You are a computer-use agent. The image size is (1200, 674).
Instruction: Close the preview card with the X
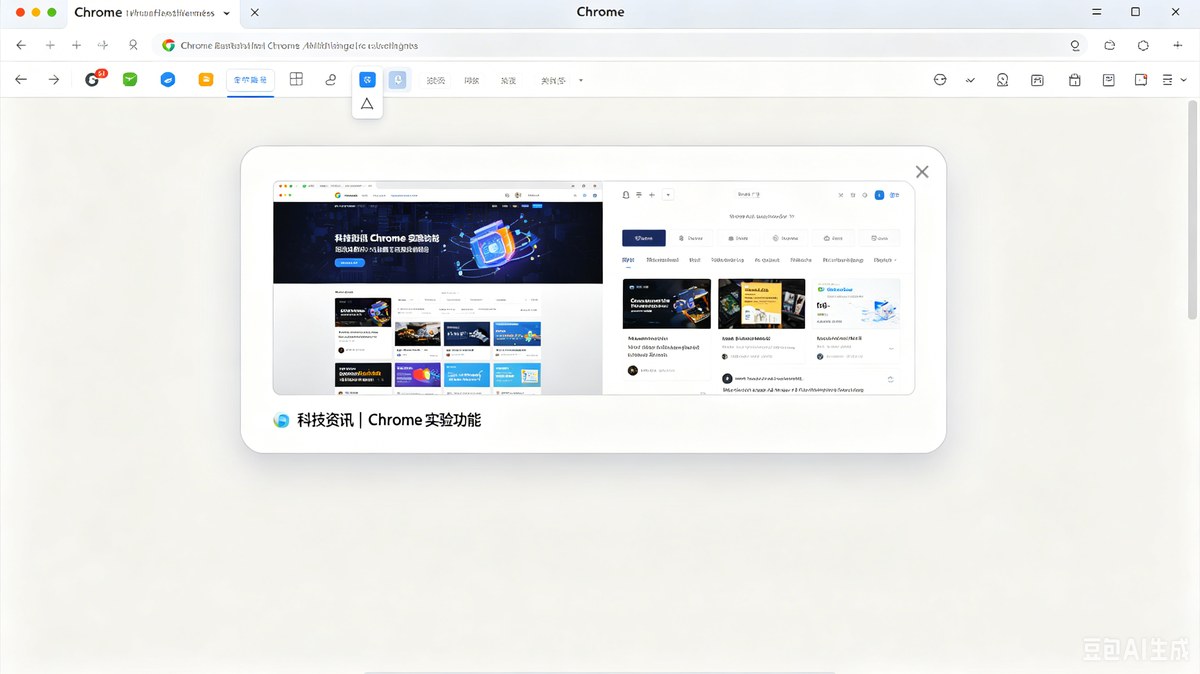point(922,172)
